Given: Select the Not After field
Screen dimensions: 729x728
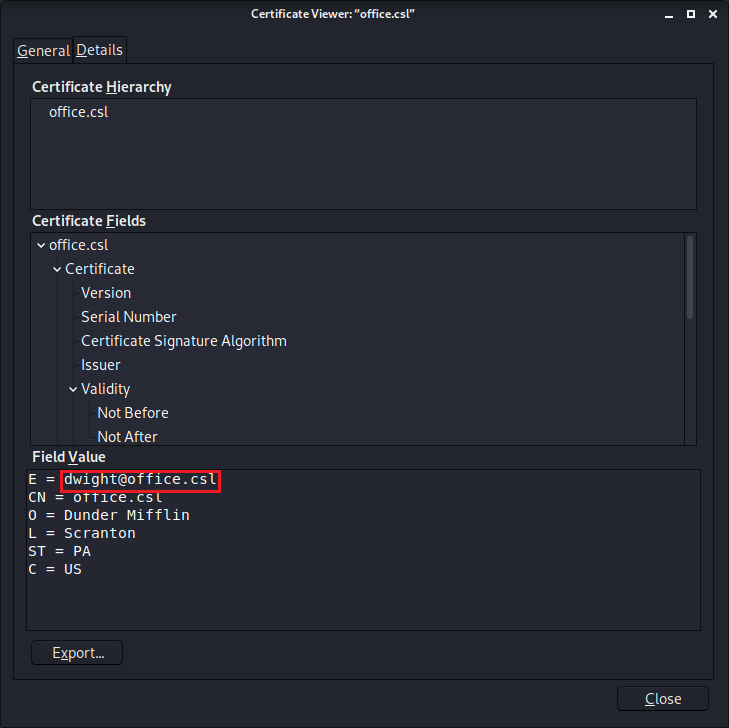Looking at the screenshot, I should [x=127, y=437].
